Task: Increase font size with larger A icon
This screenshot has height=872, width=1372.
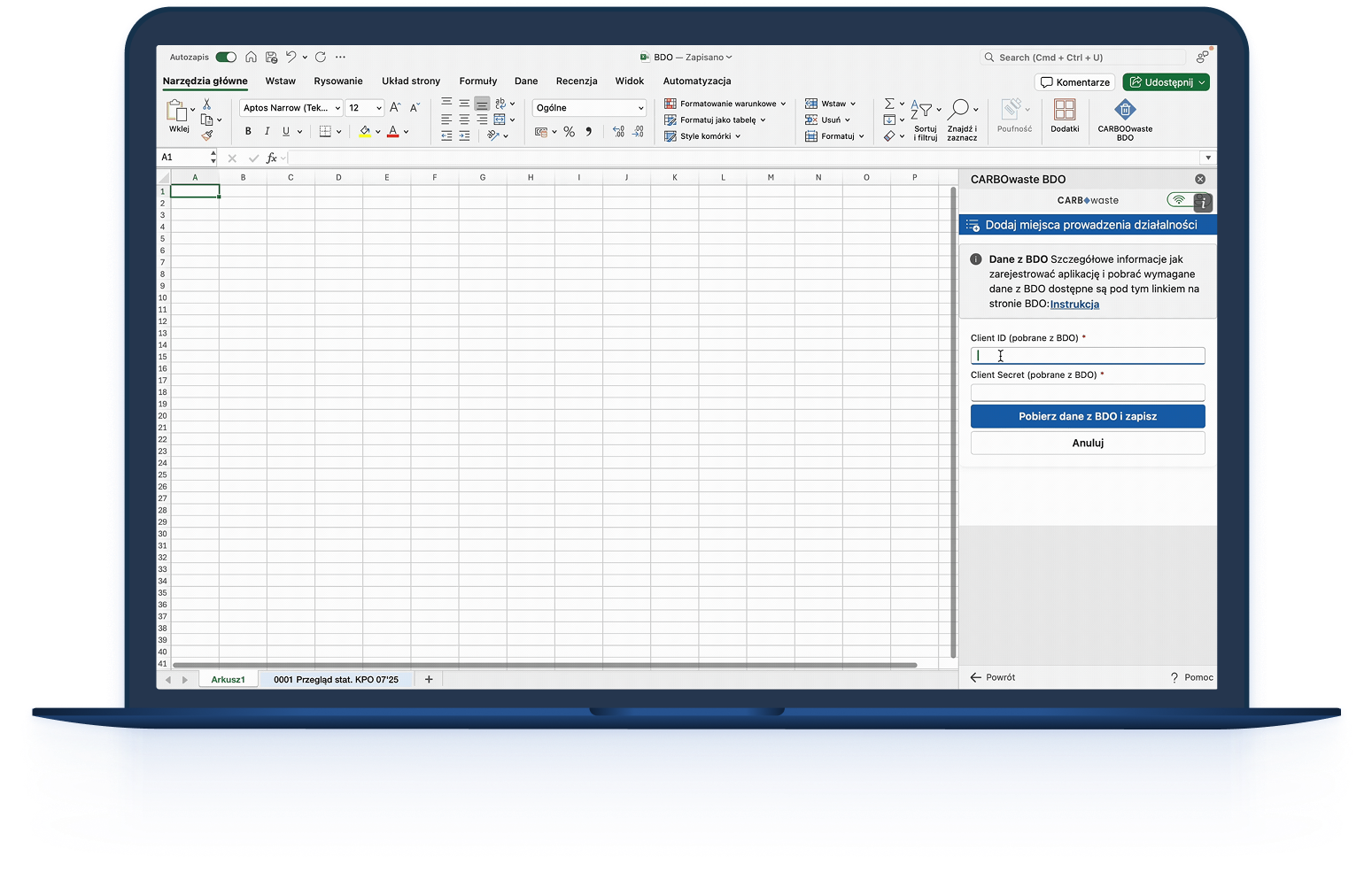Action: (x=395, y=107)
